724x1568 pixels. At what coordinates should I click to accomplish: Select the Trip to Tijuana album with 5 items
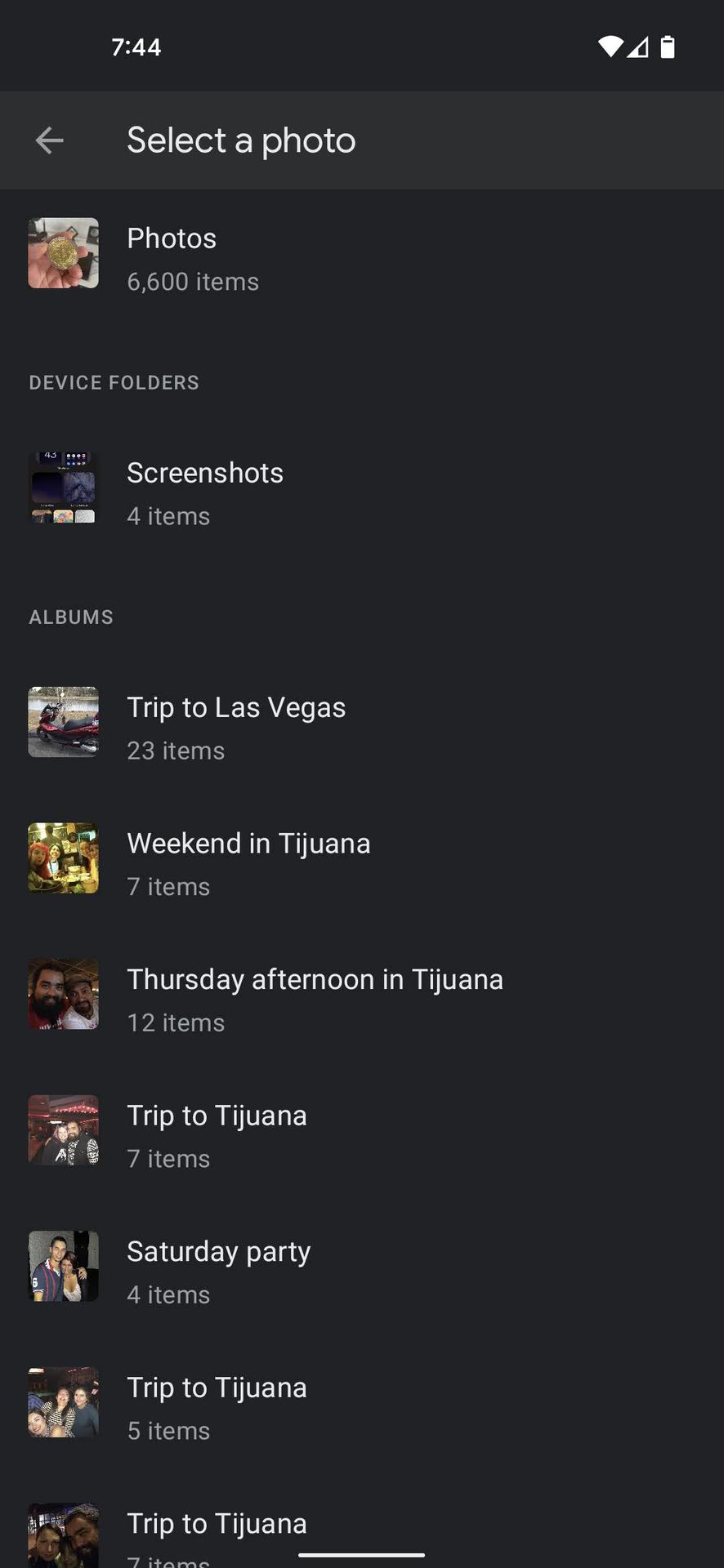[x=217, y=1388]
